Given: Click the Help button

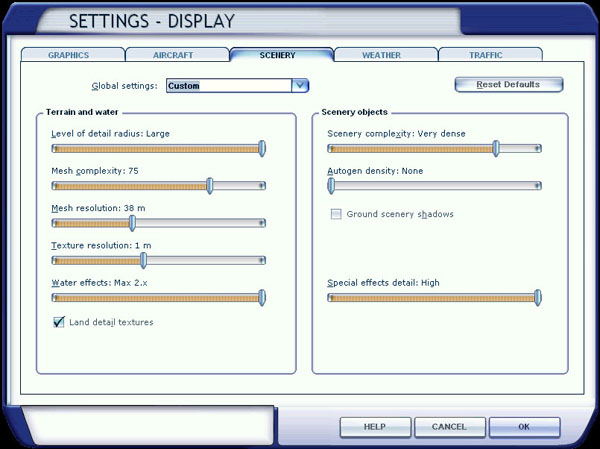Looking at the screenshot, I should (x=375, y=427).
